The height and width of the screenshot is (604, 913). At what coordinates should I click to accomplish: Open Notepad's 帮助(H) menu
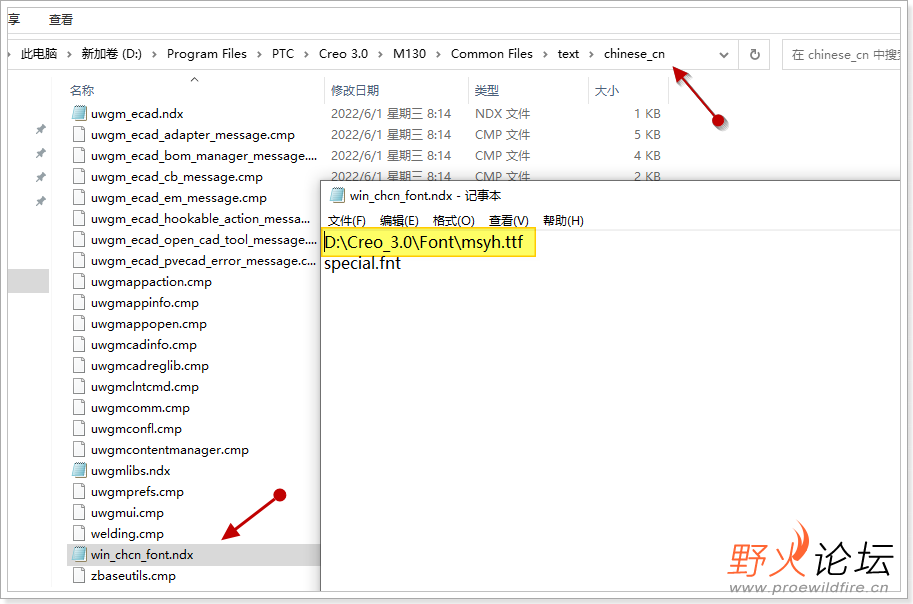pyautogui.click(x=563, y=221)
